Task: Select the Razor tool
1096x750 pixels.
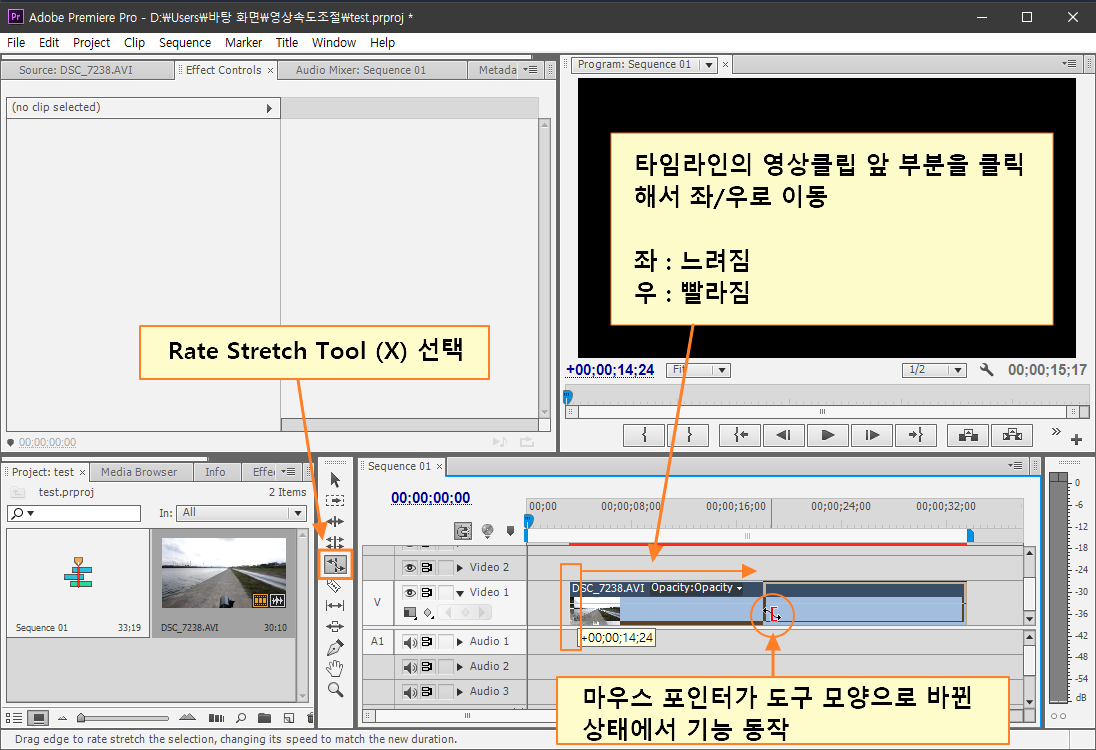Action: pyautogui.click(x=335, y=585)
